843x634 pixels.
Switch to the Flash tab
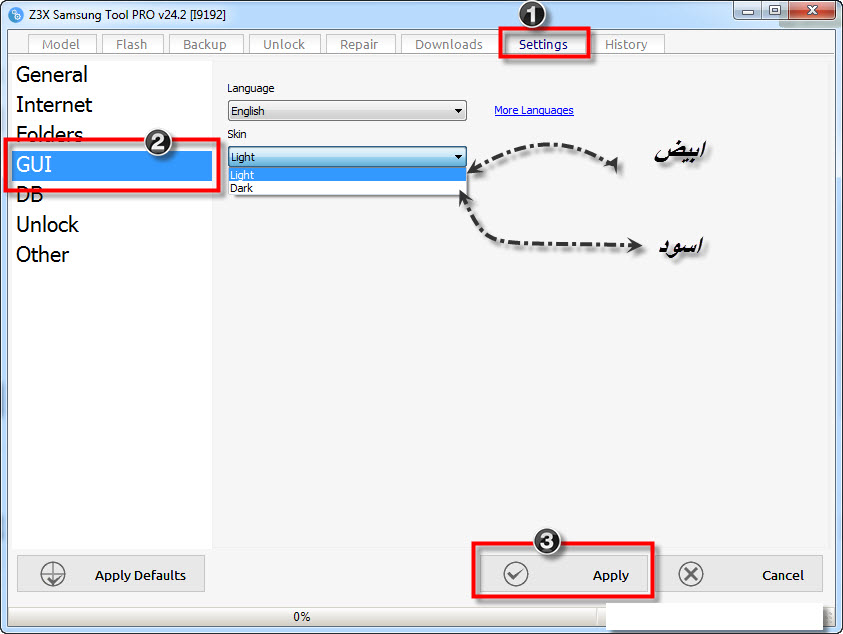click(132, 44)
